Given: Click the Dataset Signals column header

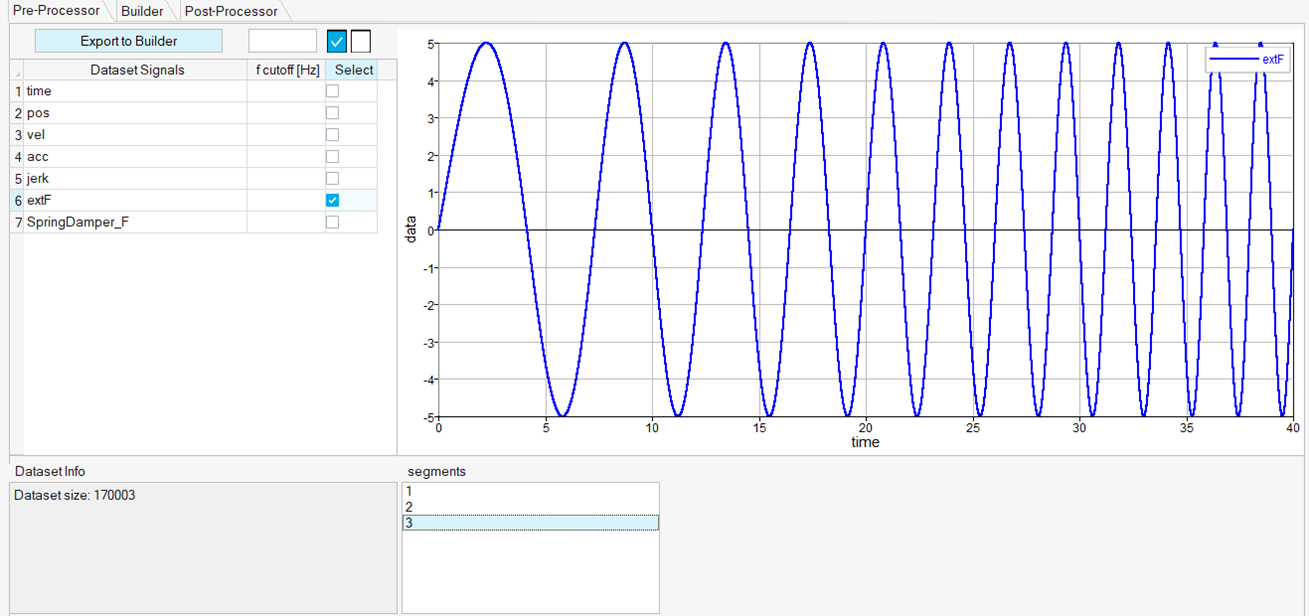Looking at the screenshot, I should (137, 70).
